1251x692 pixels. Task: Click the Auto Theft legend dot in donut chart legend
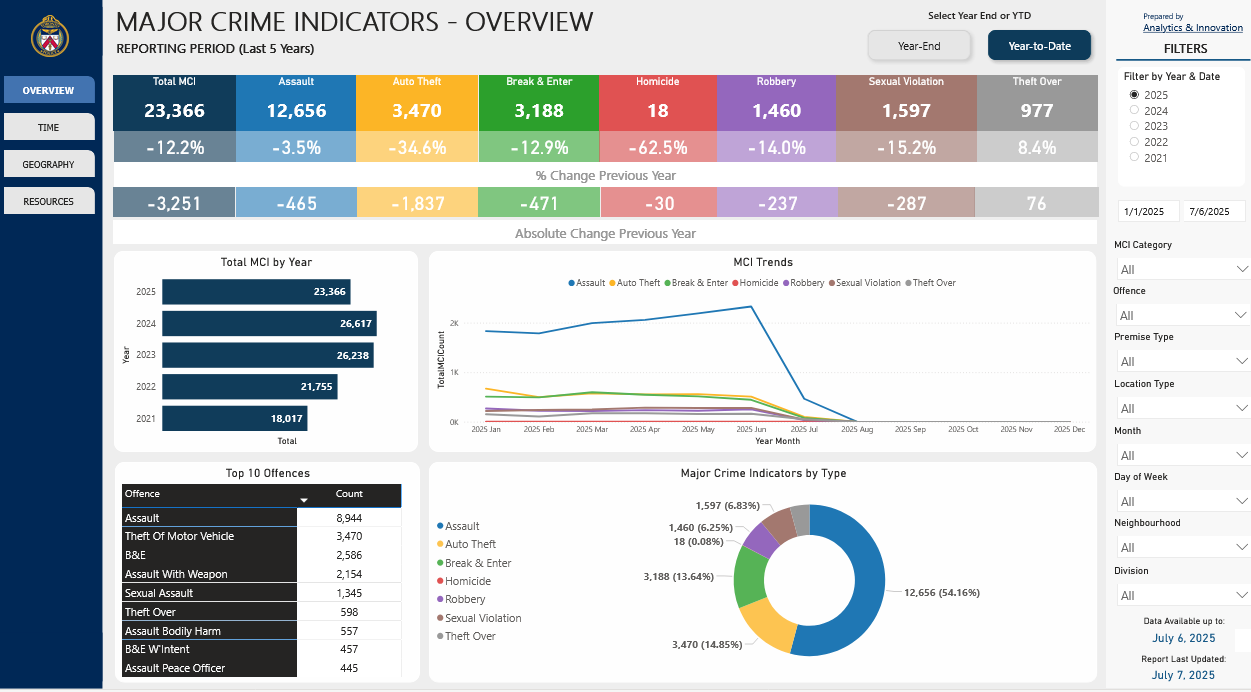tap(439, 545)
